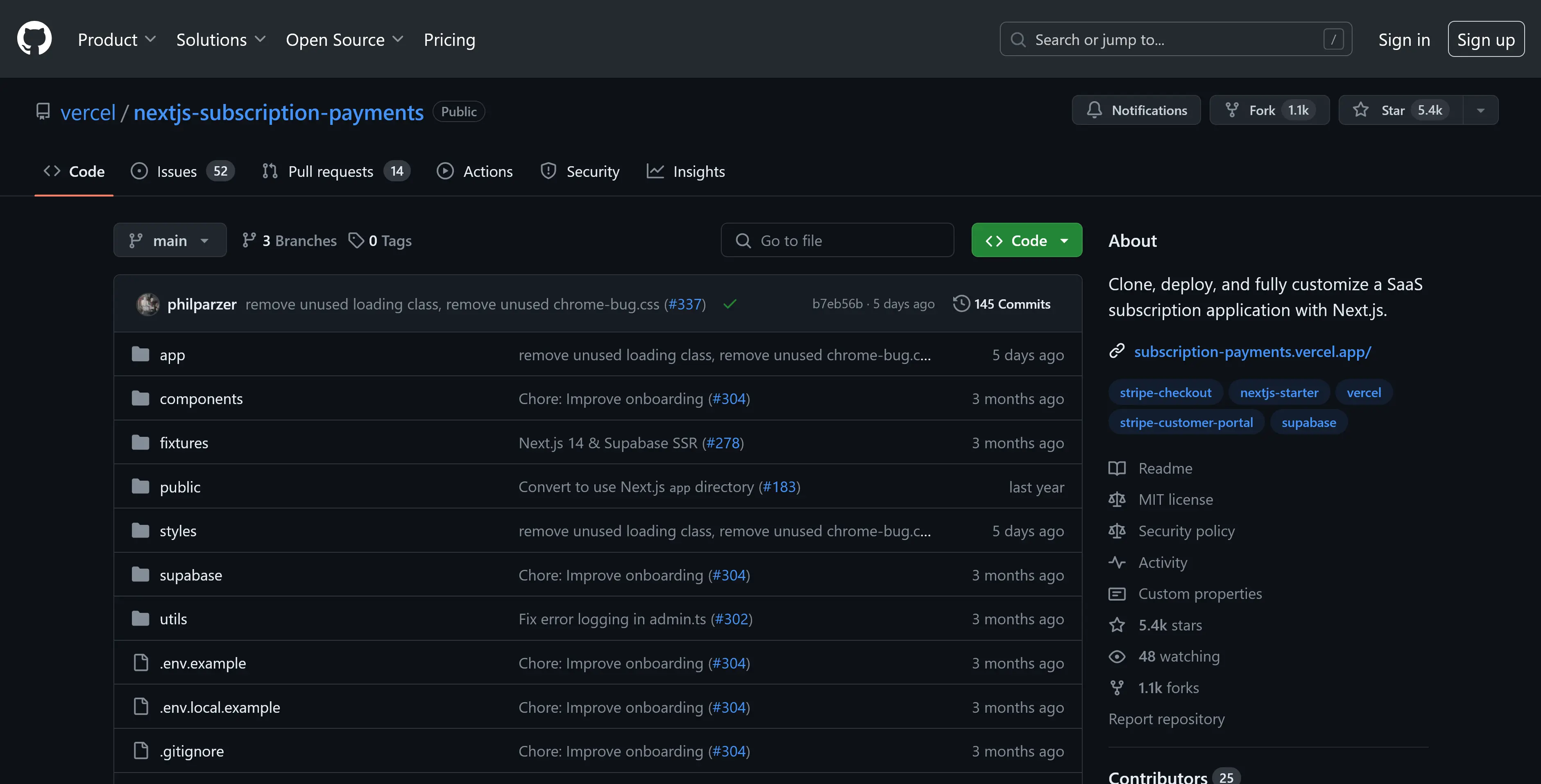Click the app folder icon

click(140, 354)
